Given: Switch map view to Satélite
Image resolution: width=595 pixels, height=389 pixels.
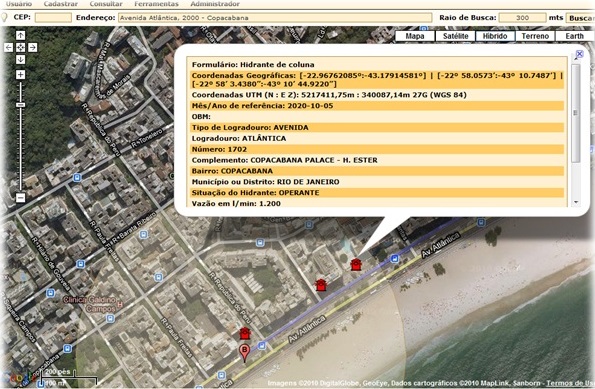Looking at the screenshot, I should point(455,36).
